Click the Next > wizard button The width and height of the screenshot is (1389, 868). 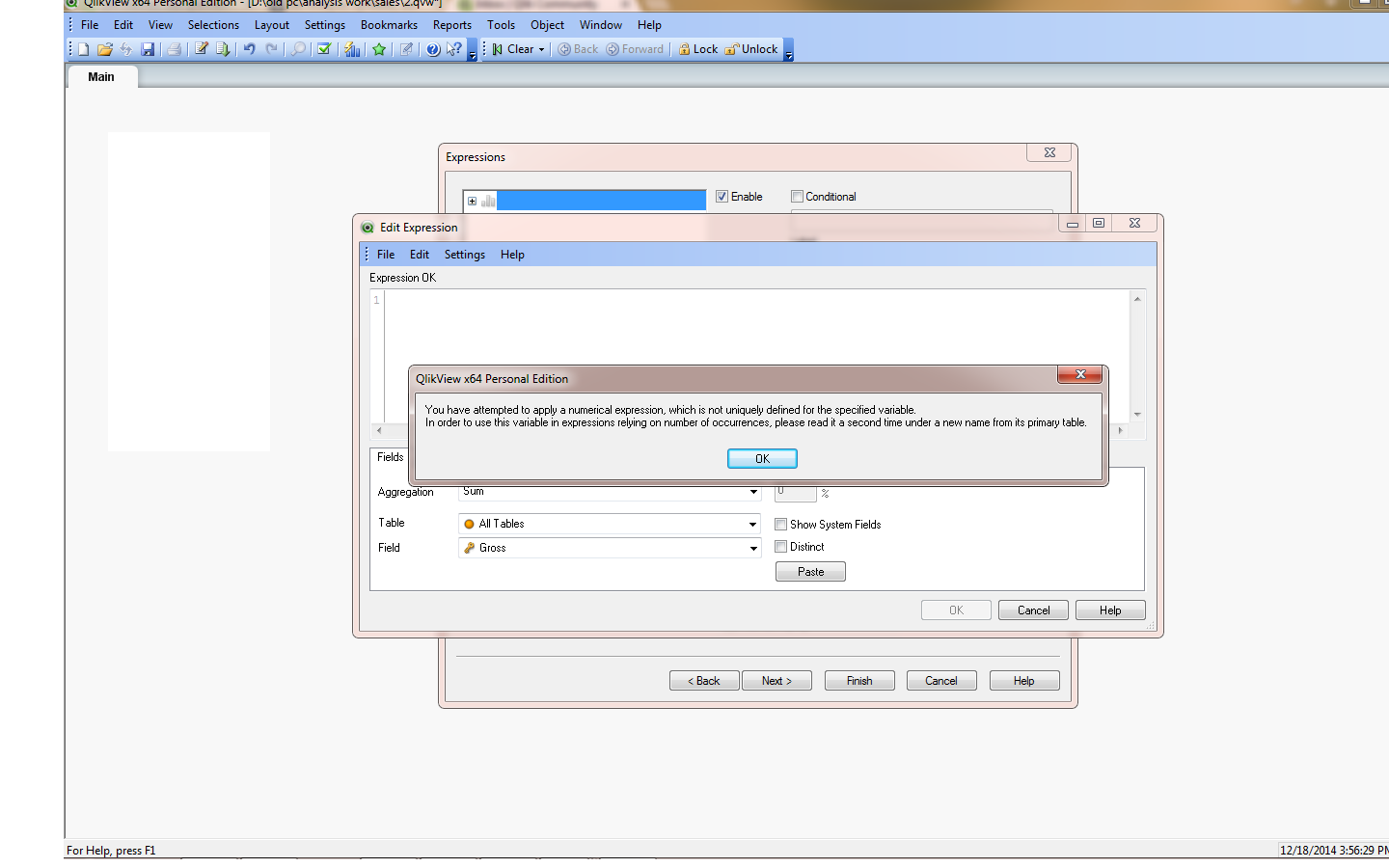pos(776,681)
